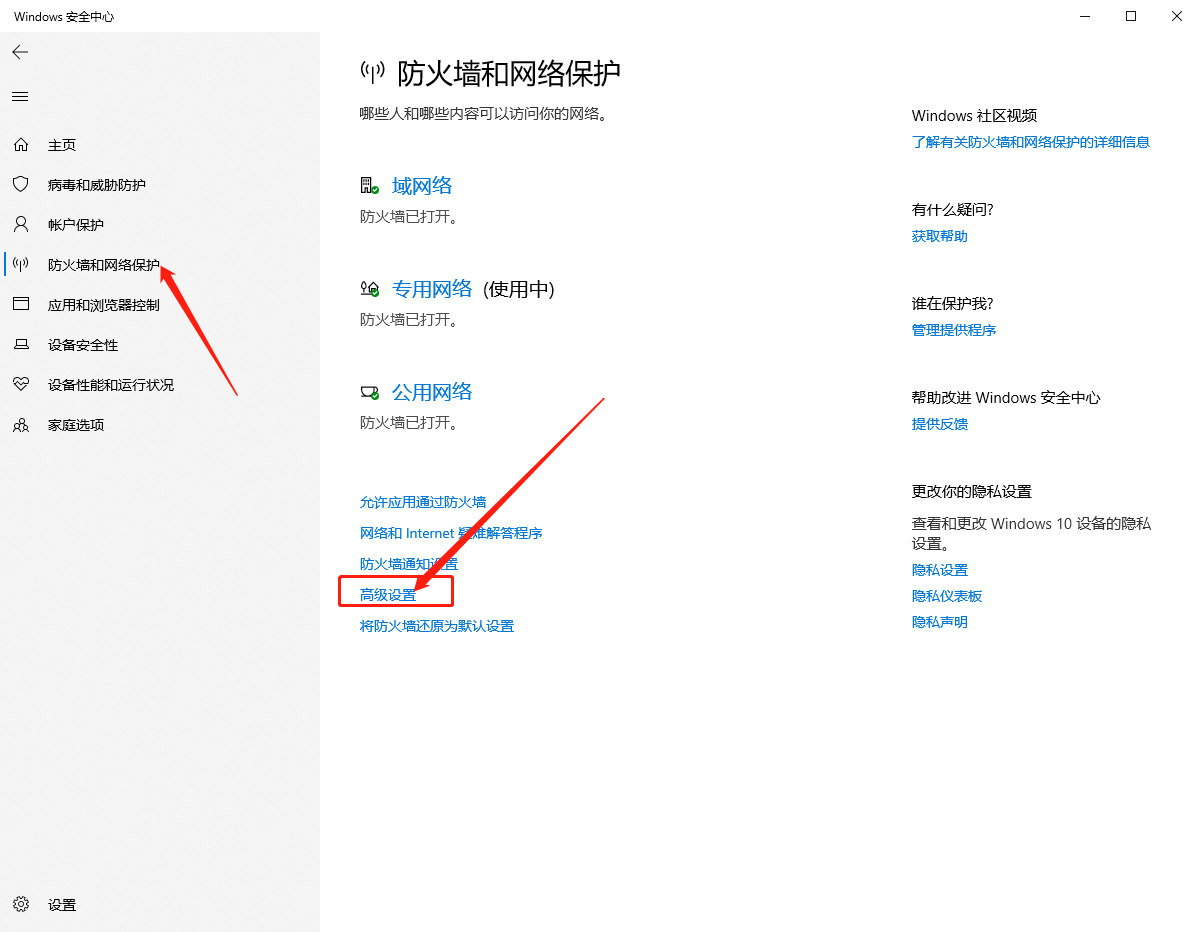Screen dimensions: 1200x932
Task: Click 帮助改进 Windows 安全中心 heading
Action: pos(1006,398)
